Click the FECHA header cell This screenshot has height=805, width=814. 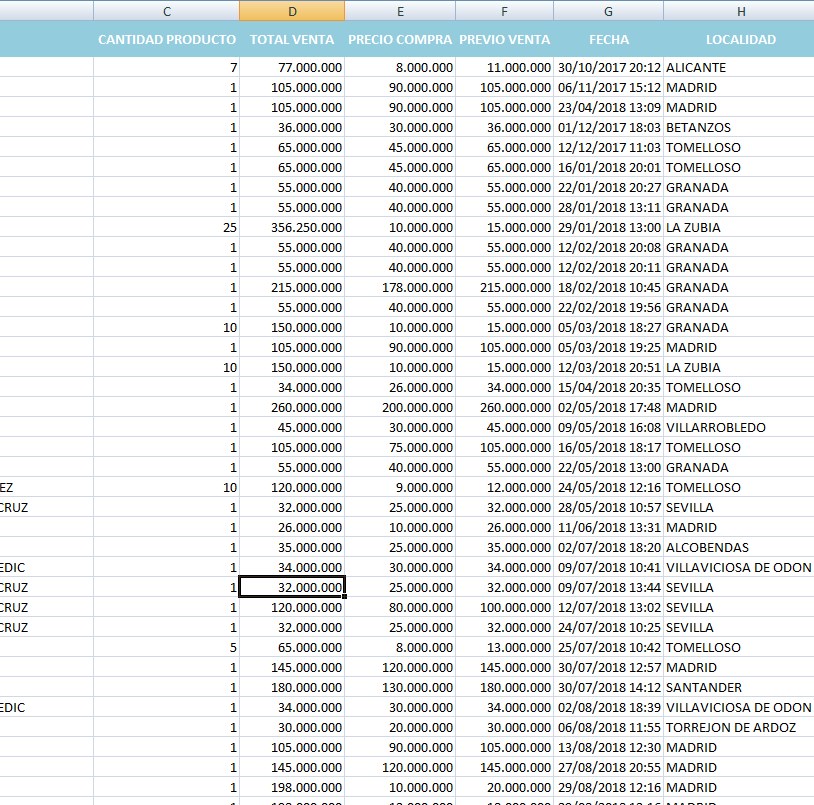coord(608,39)
